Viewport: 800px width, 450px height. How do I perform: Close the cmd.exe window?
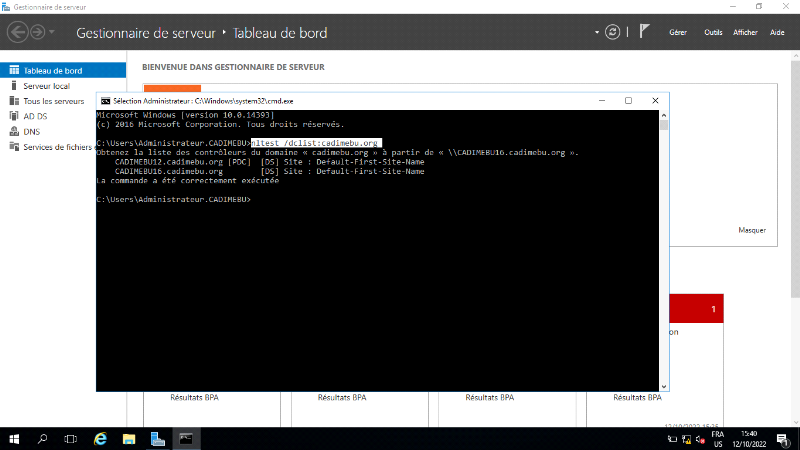coord(655,101)
